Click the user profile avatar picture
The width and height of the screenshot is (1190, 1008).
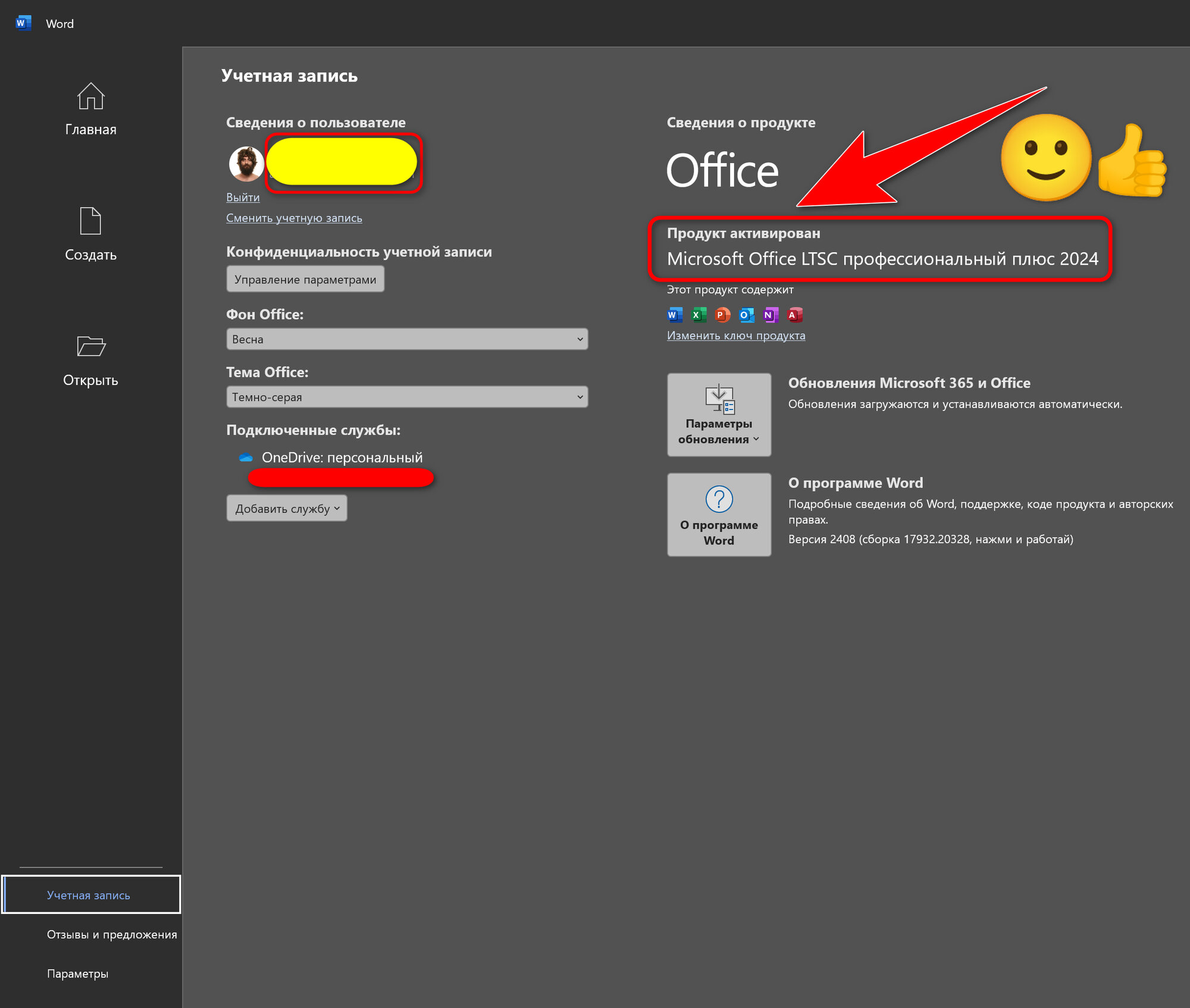click(x=246, y=164)
